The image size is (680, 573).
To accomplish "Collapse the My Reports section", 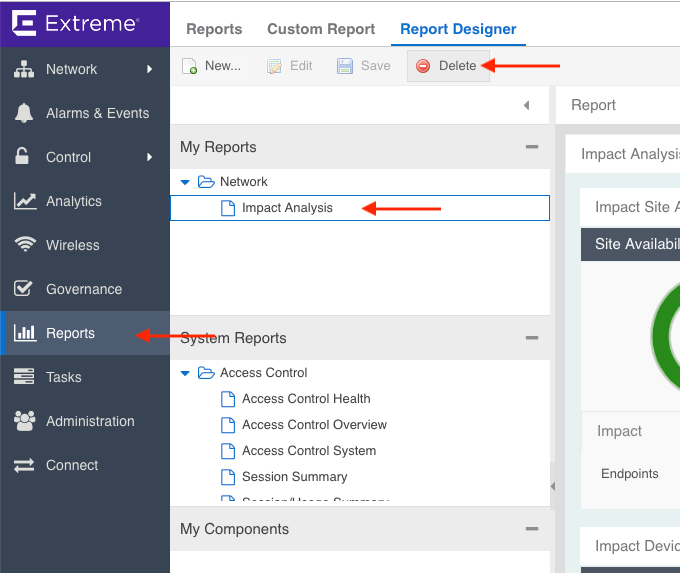I will 532,147.
